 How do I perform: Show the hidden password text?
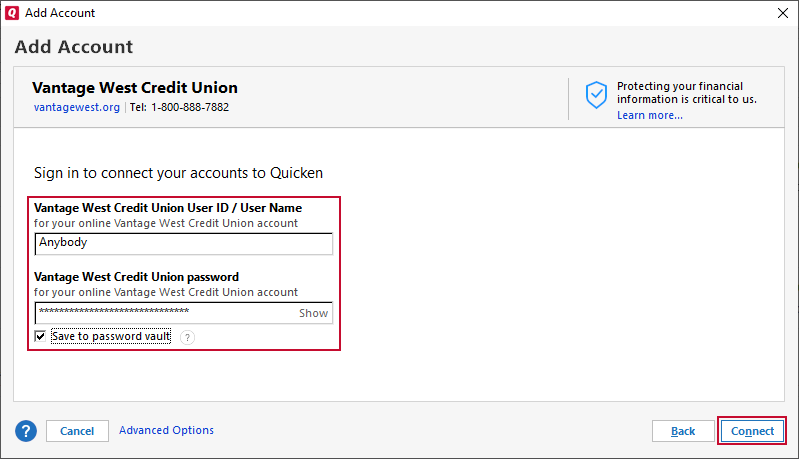pos(313,313)
